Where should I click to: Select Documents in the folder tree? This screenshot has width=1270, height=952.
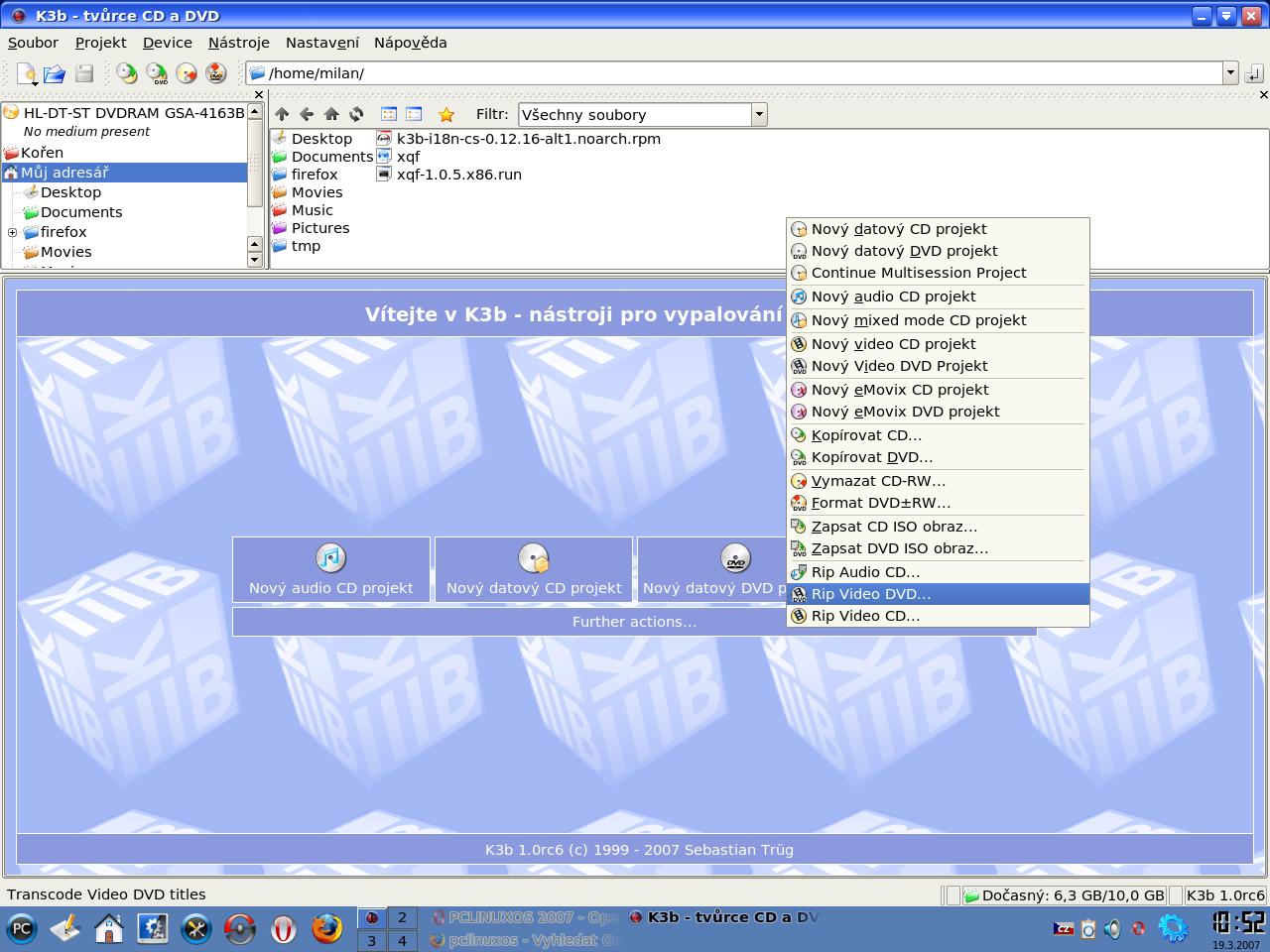[x=81, y=212]
